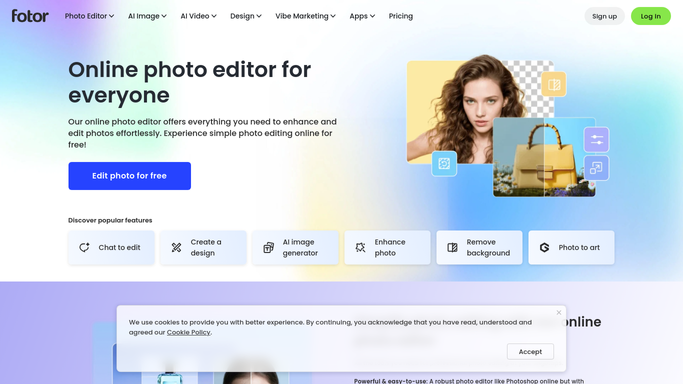
Task: Click the Discover popular features text
Action: 110,220
